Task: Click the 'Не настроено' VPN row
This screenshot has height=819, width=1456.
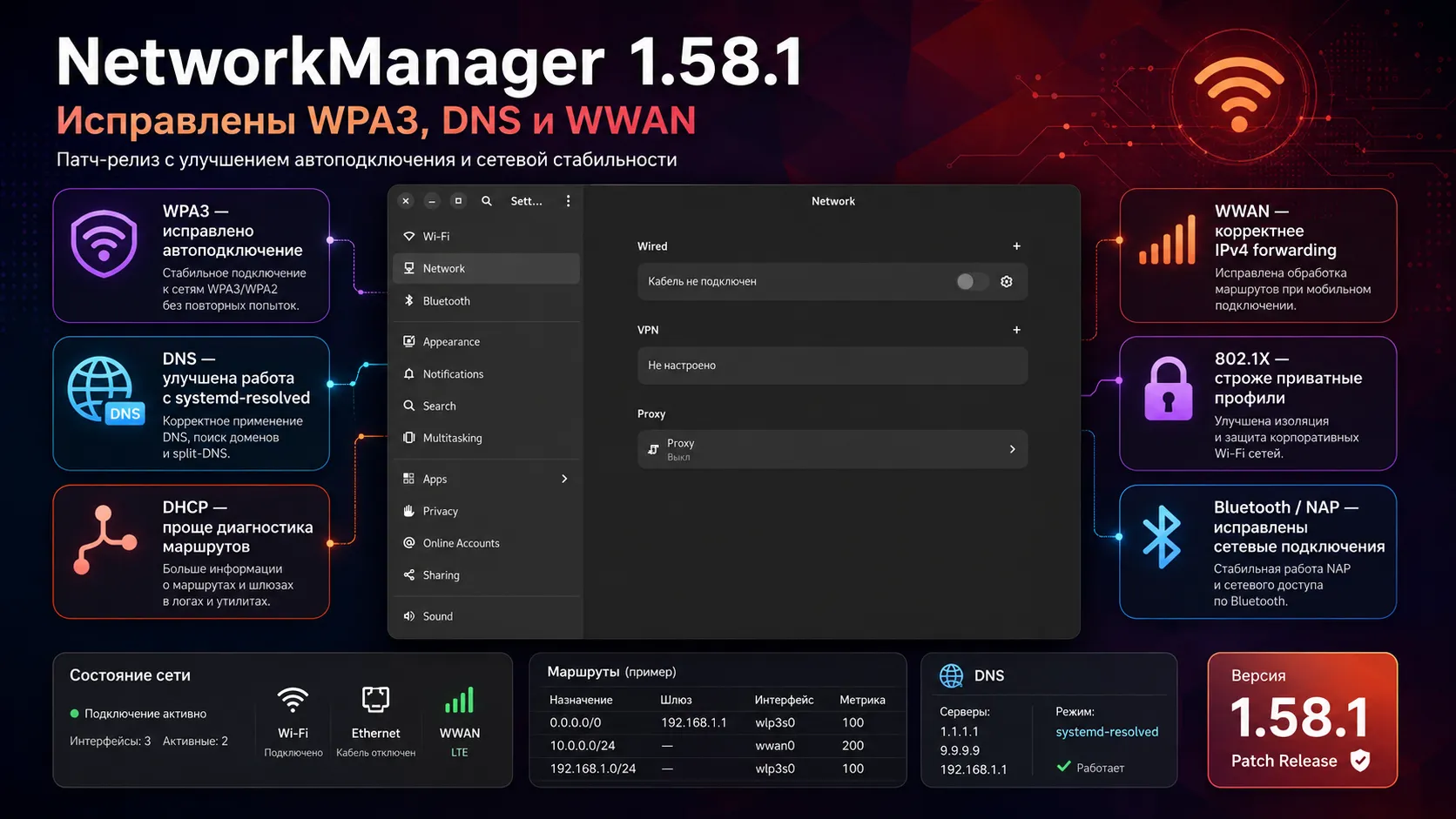Action: 832,366
